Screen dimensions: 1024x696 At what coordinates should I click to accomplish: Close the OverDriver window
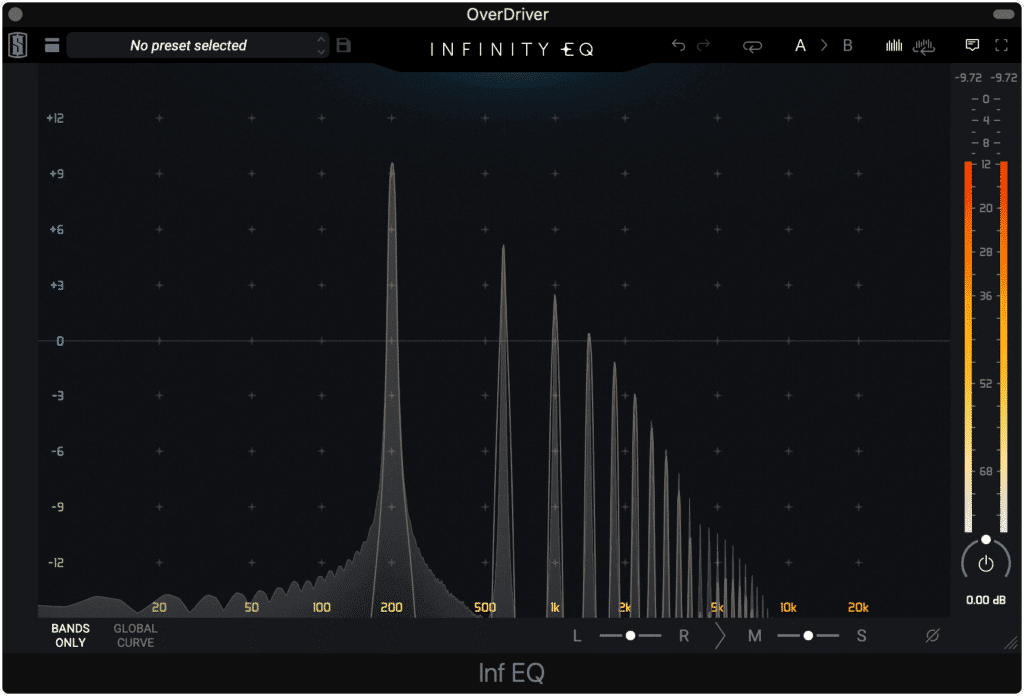coord(16,14)
